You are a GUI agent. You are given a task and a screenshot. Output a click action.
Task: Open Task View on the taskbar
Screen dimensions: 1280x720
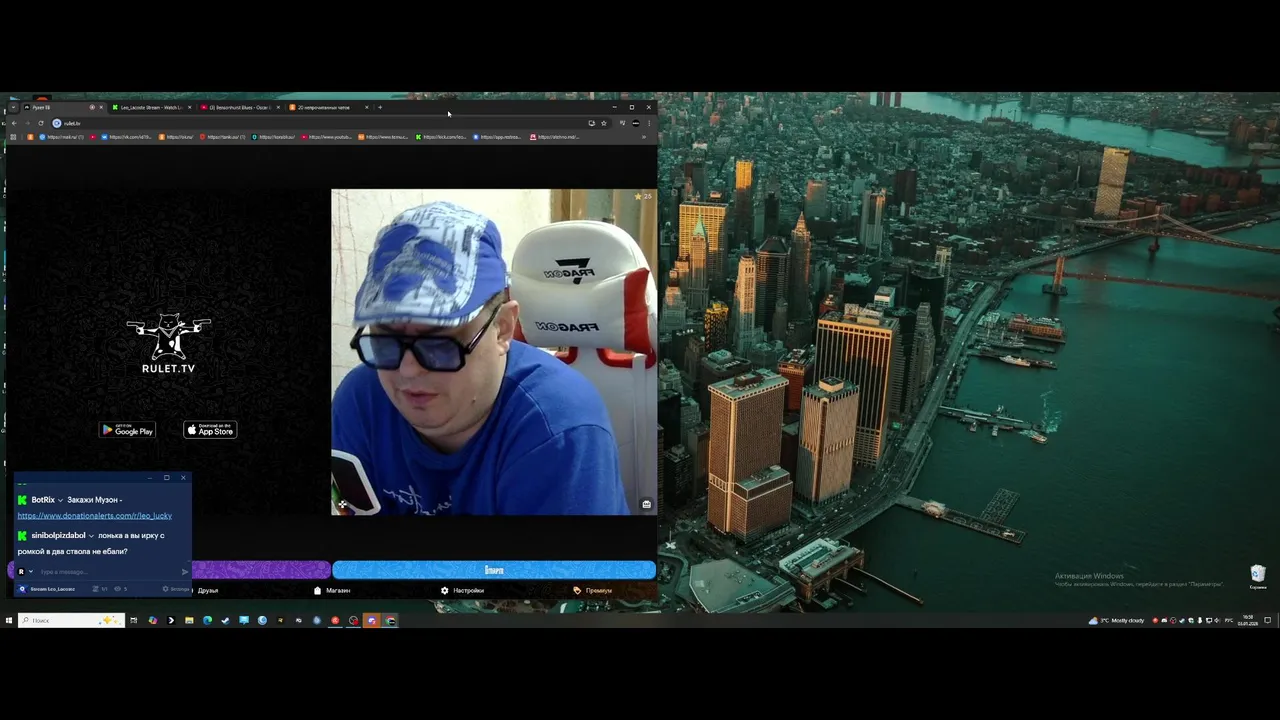pos(133,620)
